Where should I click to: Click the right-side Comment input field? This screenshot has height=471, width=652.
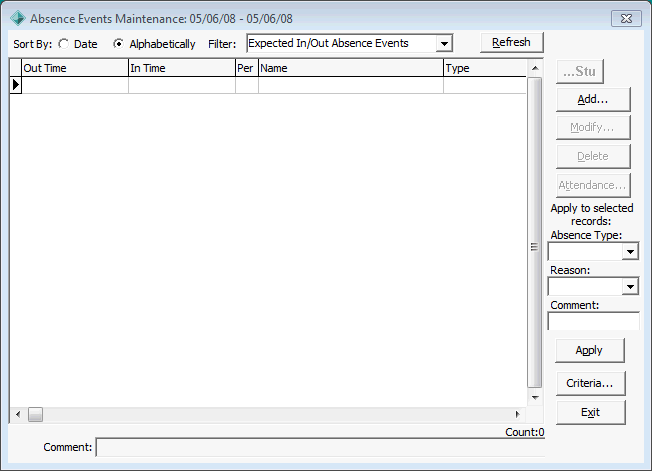click(594, 321)
